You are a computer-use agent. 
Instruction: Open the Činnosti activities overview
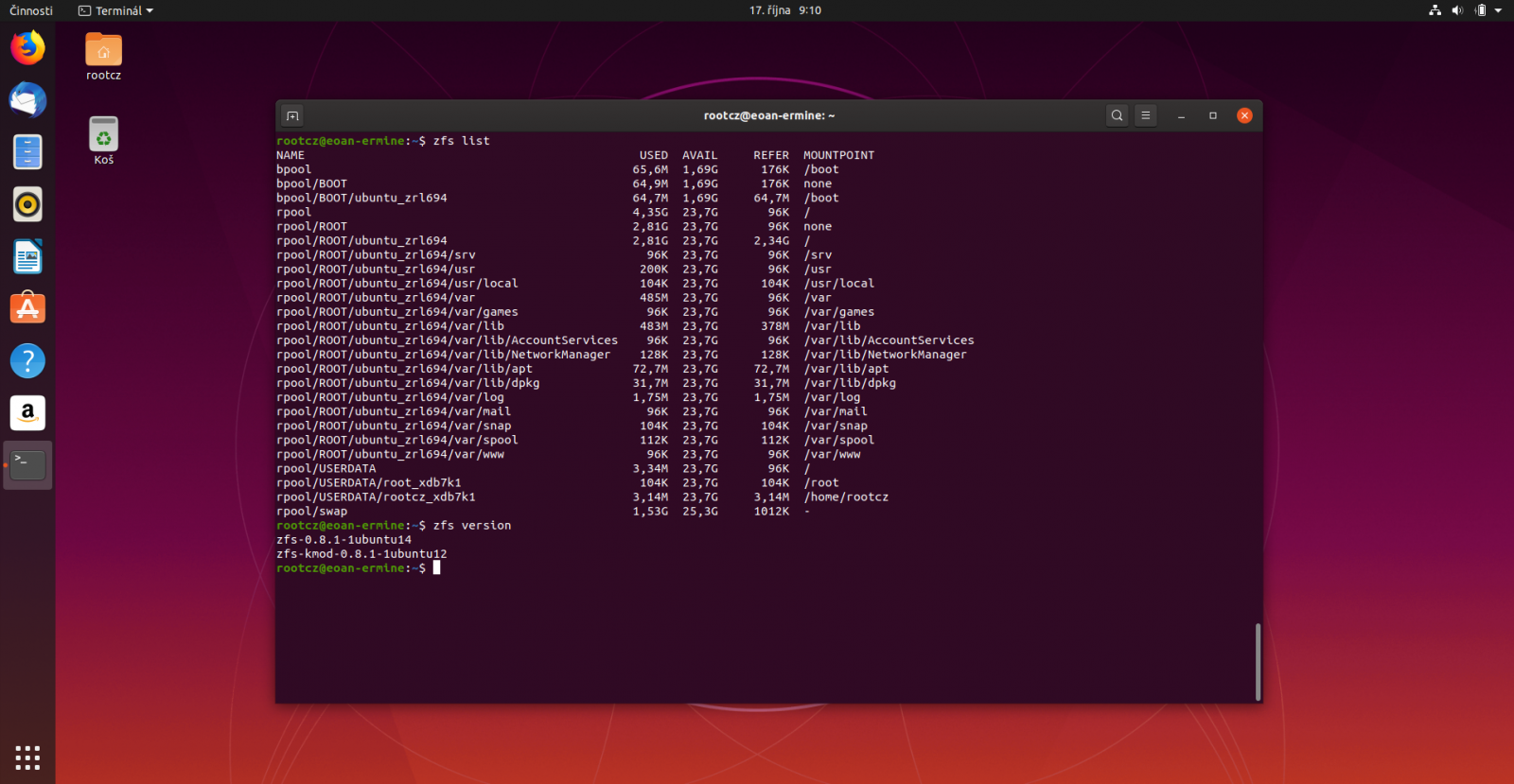(31, 10)
